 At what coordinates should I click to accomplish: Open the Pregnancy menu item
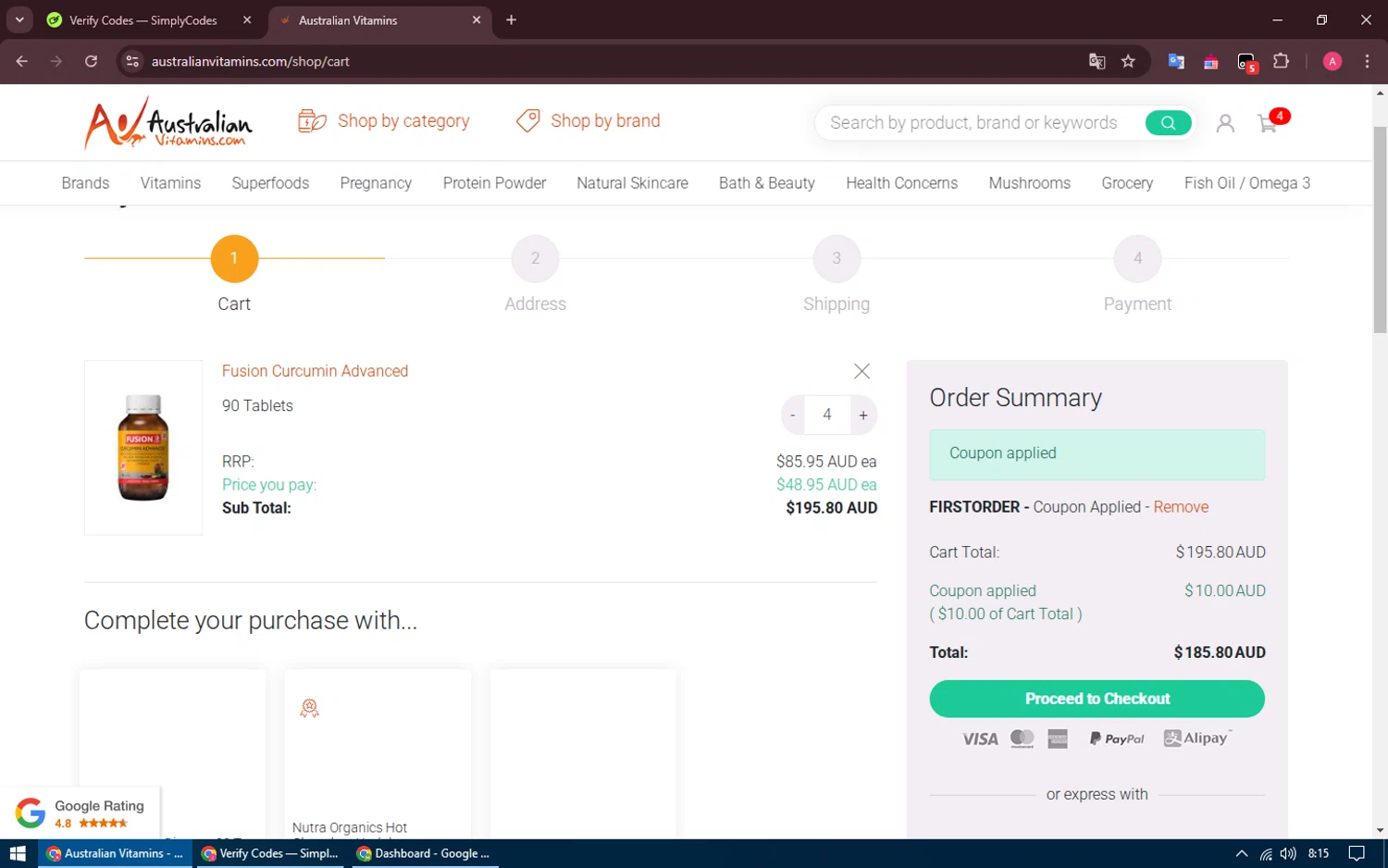(x=376, y=183)
